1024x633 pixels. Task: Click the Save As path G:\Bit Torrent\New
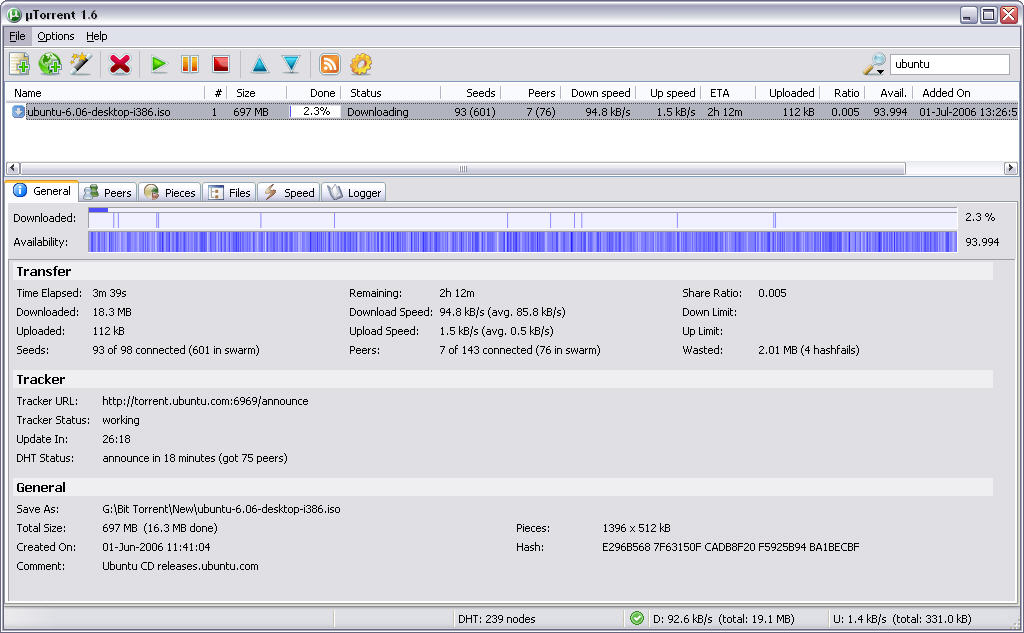pyautogui.click(x=221, y=509)
